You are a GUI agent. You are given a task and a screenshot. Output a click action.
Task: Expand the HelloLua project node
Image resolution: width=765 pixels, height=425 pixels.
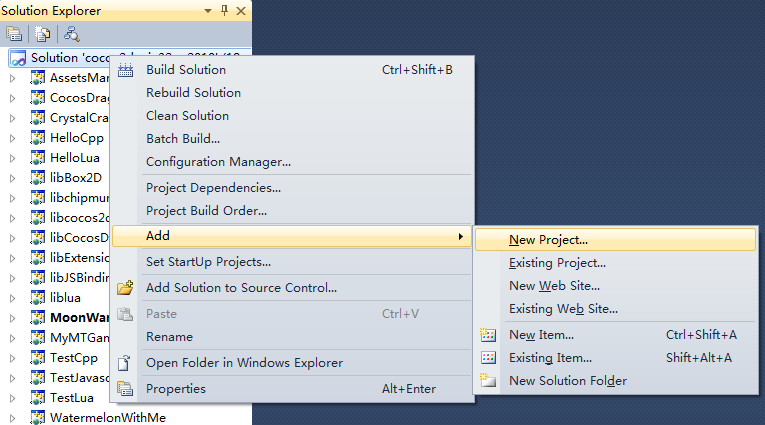tap(13, 158)
